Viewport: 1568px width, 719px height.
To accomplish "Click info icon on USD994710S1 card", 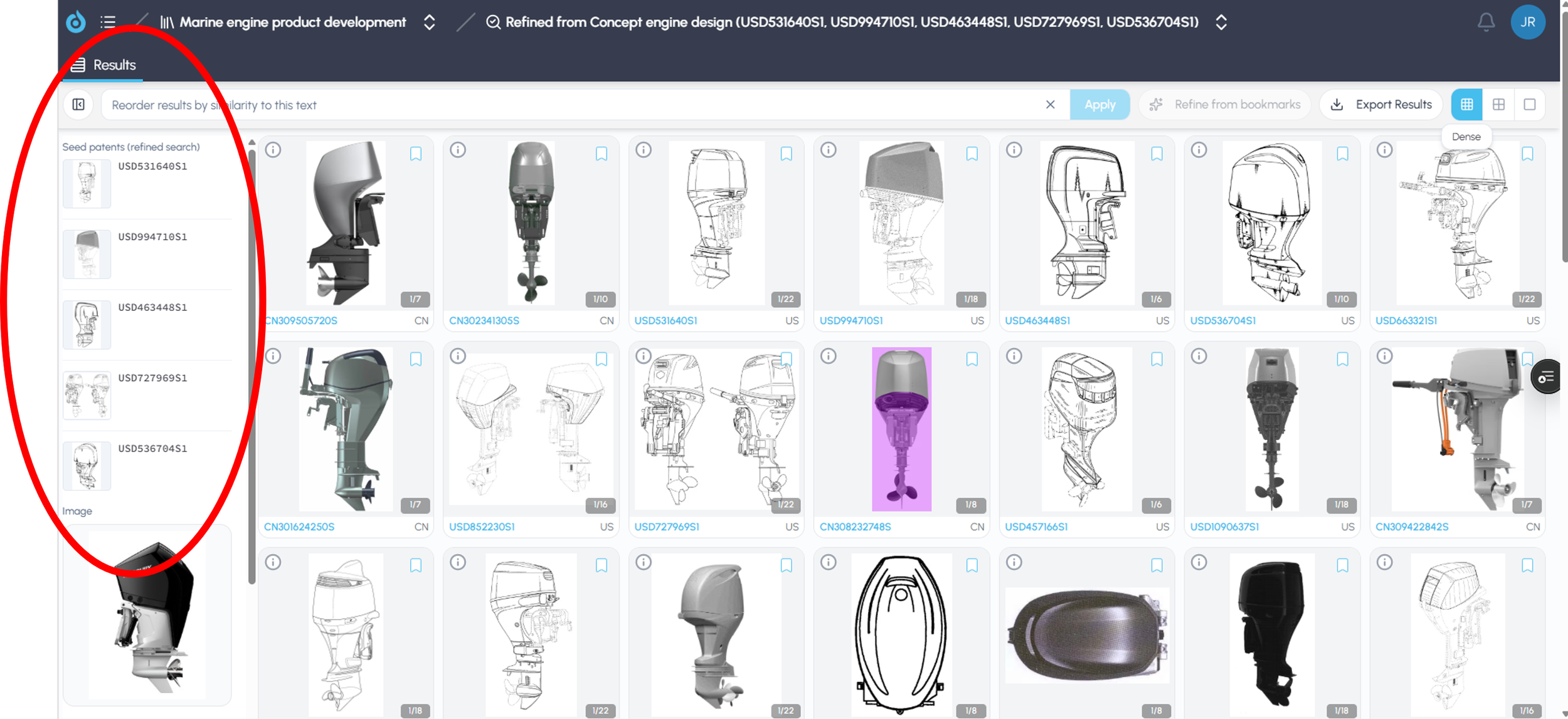I will [829, 150].
